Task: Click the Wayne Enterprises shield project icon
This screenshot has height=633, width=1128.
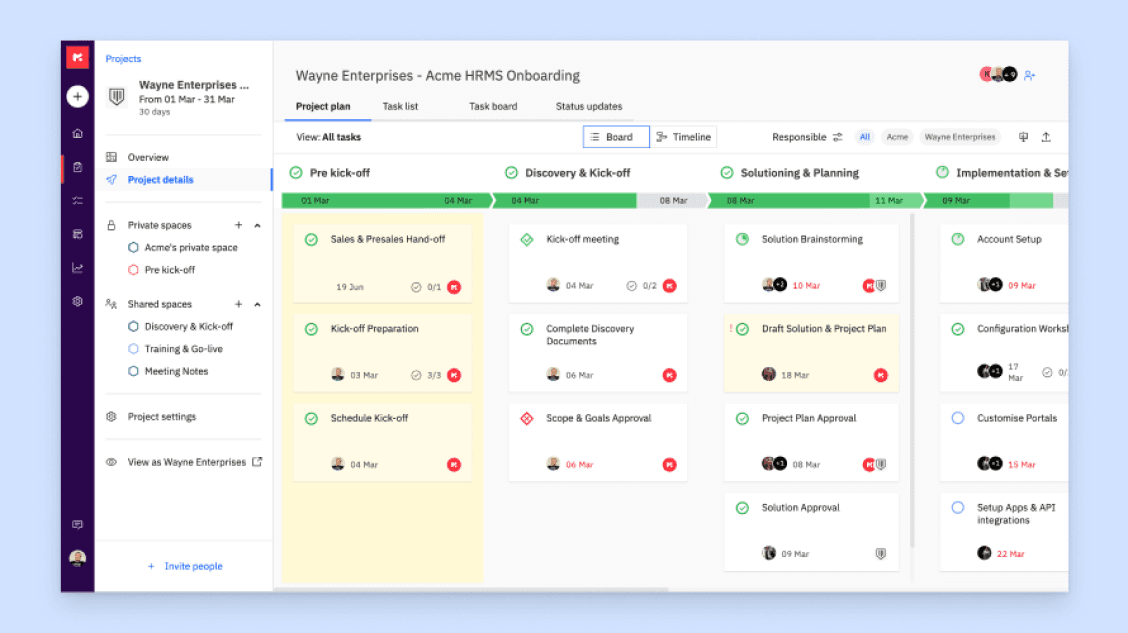Action: (x=117, y=96)
